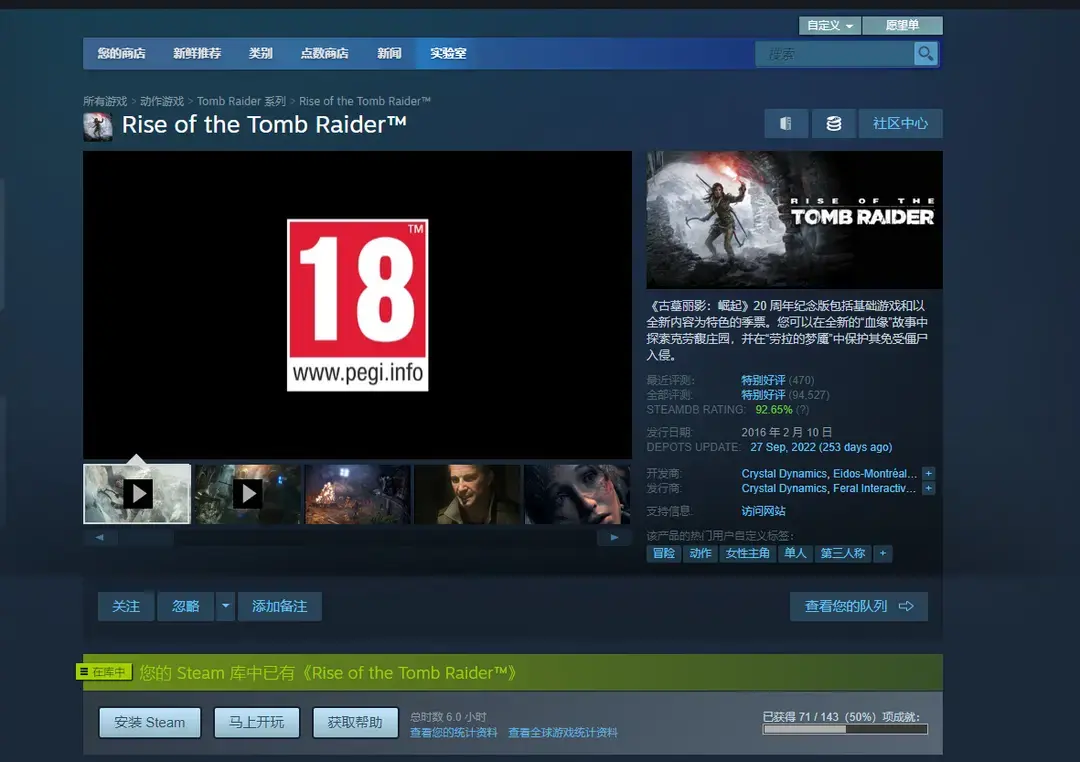
Task: Open the SteamDB database stack icon
Action: click(833, 124)
